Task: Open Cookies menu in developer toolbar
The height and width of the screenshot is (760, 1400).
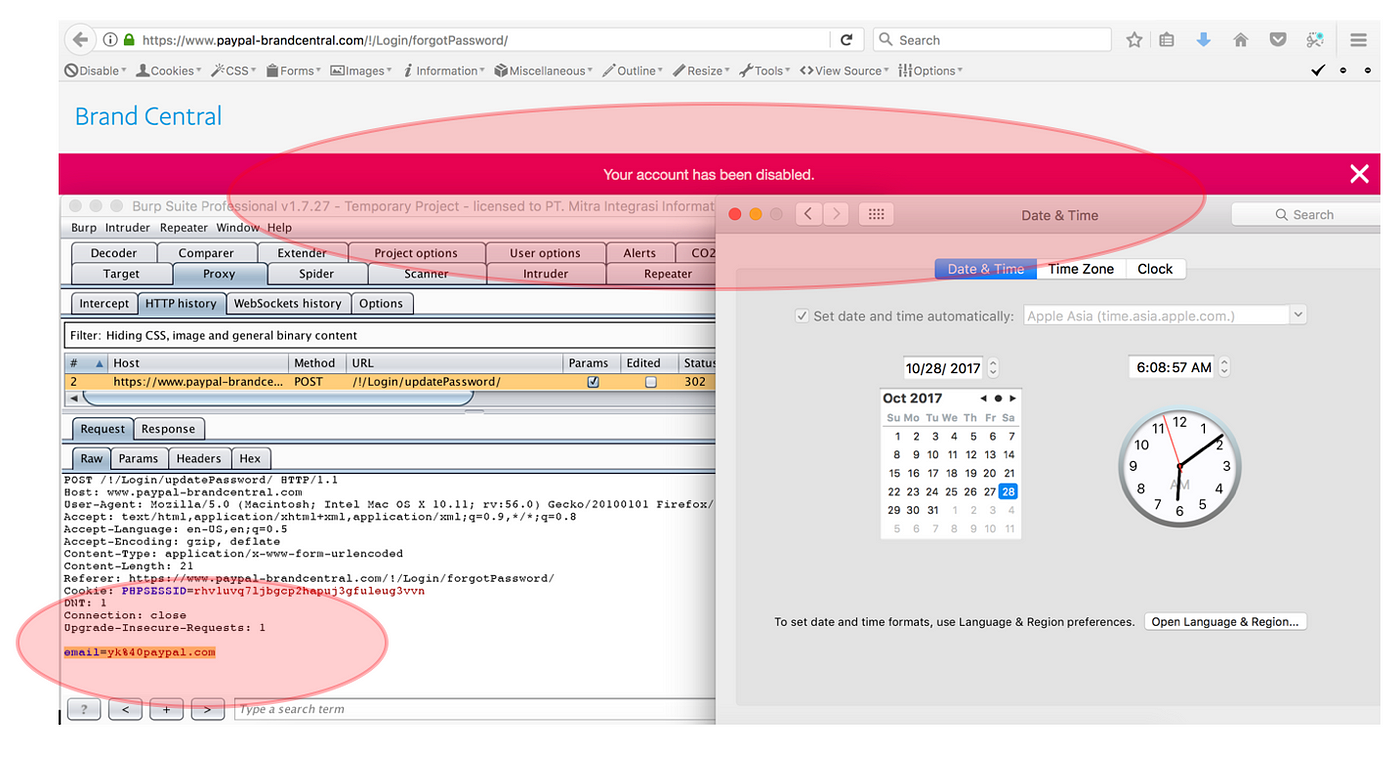Action: click(x=169, y=71)
